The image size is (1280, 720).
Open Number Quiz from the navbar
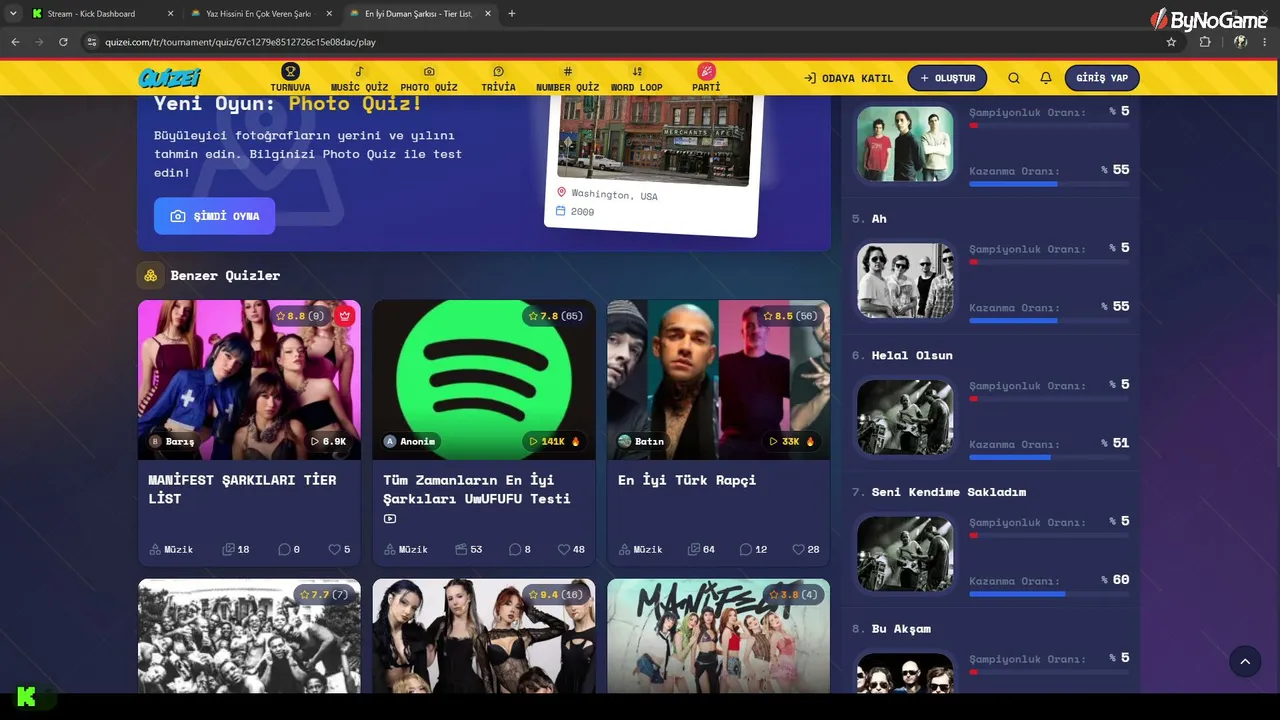coord(567,78)
